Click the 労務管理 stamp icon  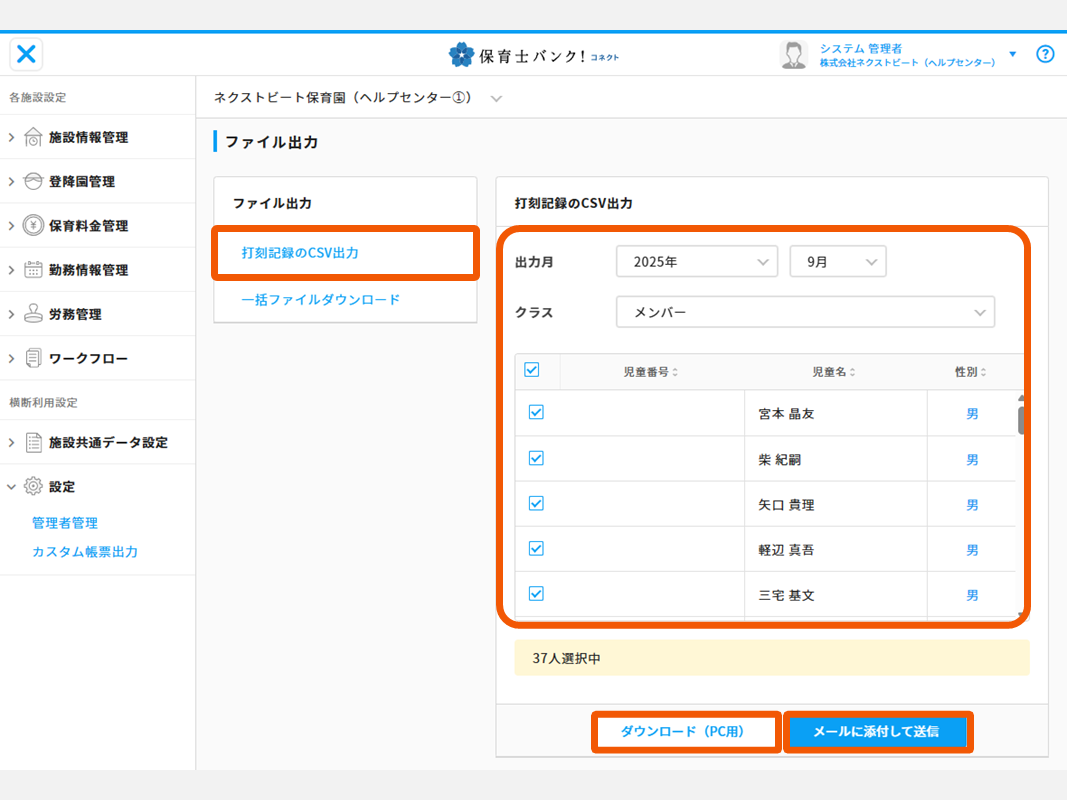coord(34,314)
